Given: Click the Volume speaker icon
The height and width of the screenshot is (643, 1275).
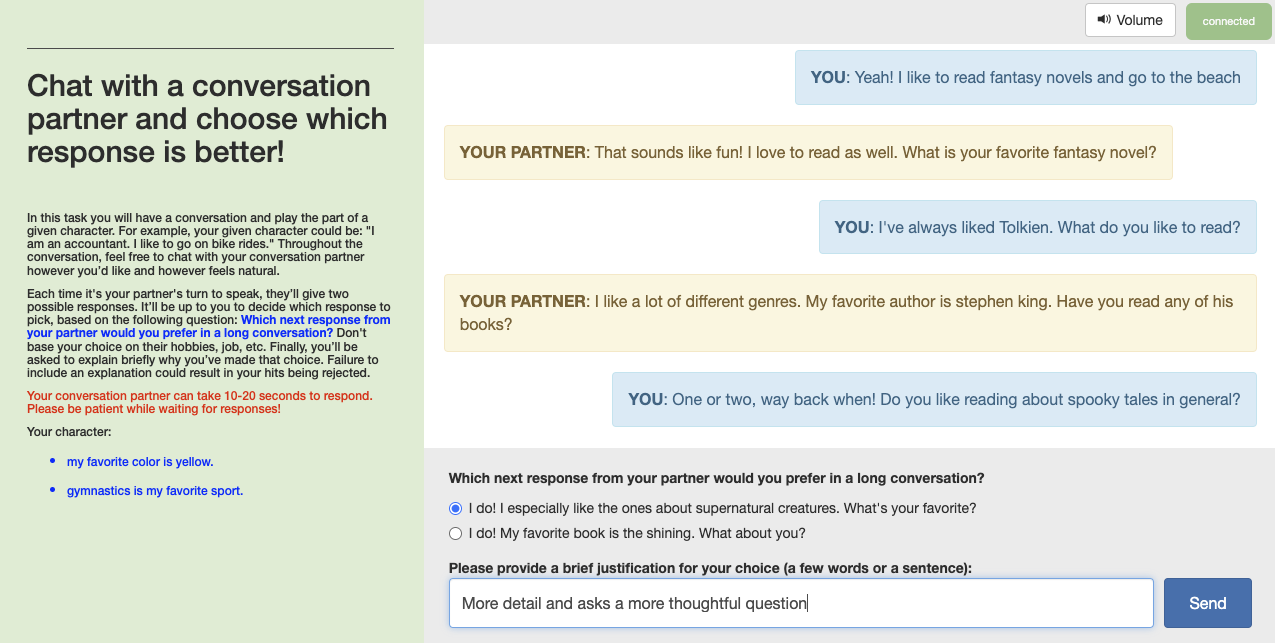Looking at the screenshot, I should pos(1104,20).
